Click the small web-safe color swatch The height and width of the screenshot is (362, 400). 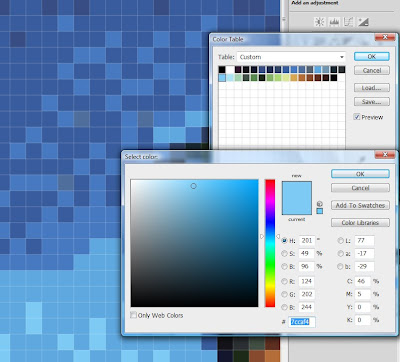320,211
